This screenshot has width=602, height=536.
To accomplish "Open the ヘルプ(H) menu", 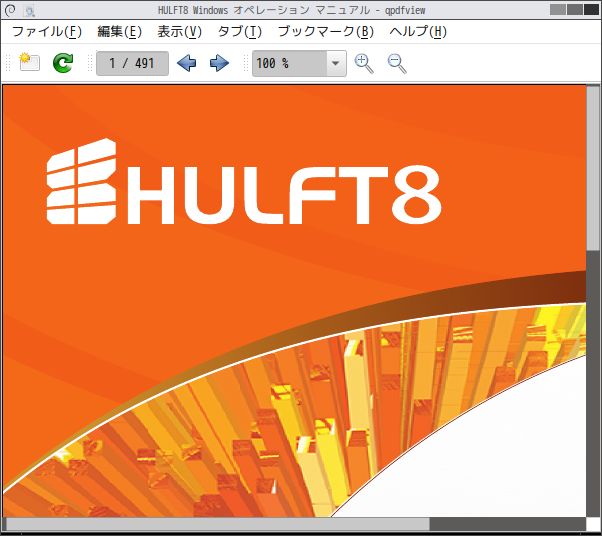I will [418, 31].
